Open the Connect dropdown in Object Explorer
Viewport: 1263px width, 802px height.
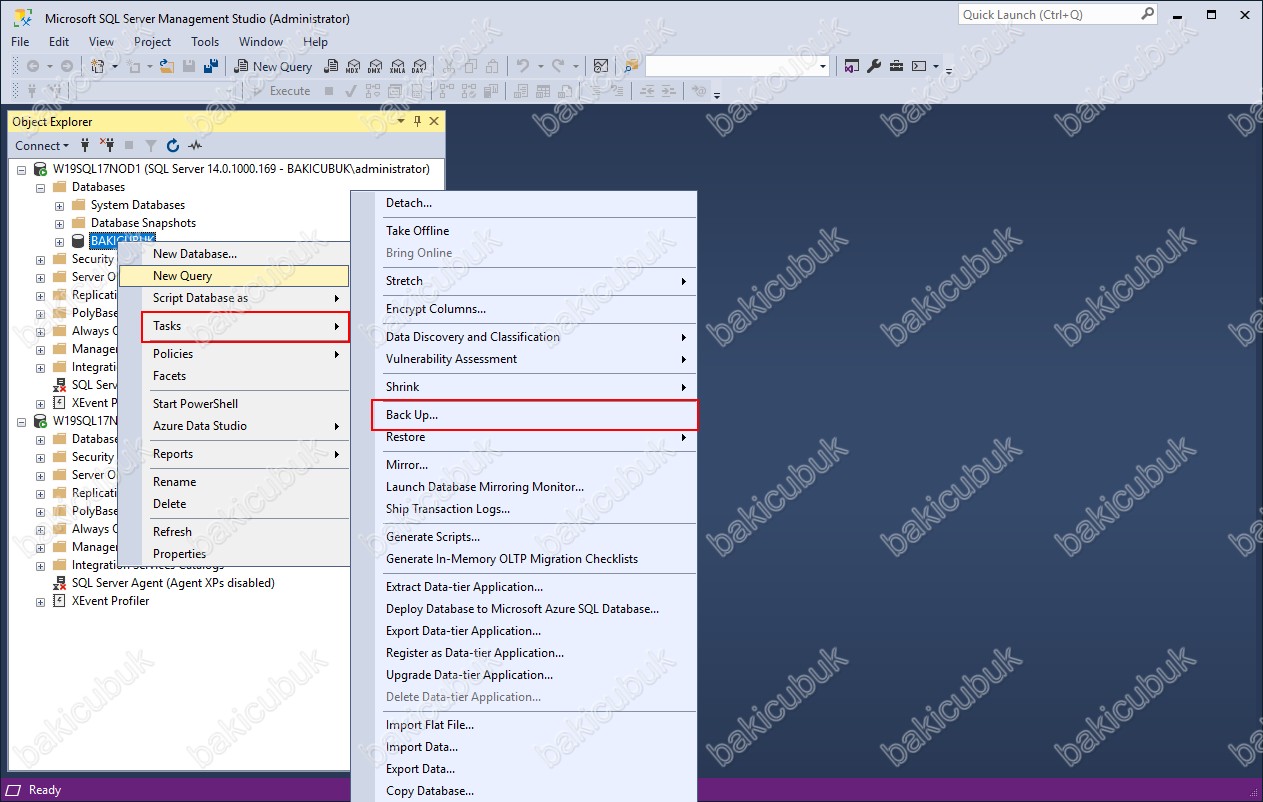click(42, 145)
